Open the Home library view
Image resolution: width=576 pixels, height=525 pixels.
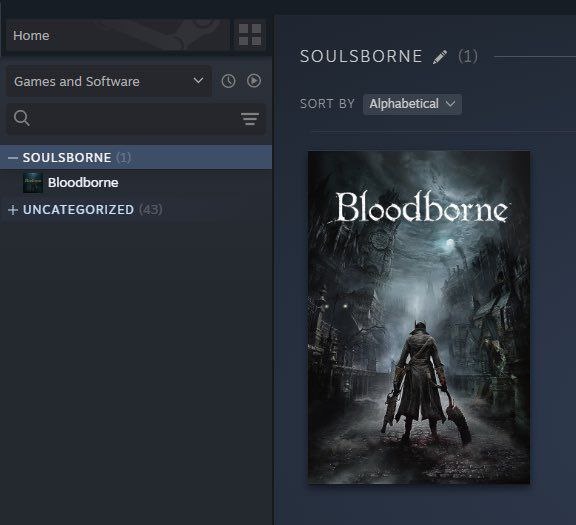[118, 35]
